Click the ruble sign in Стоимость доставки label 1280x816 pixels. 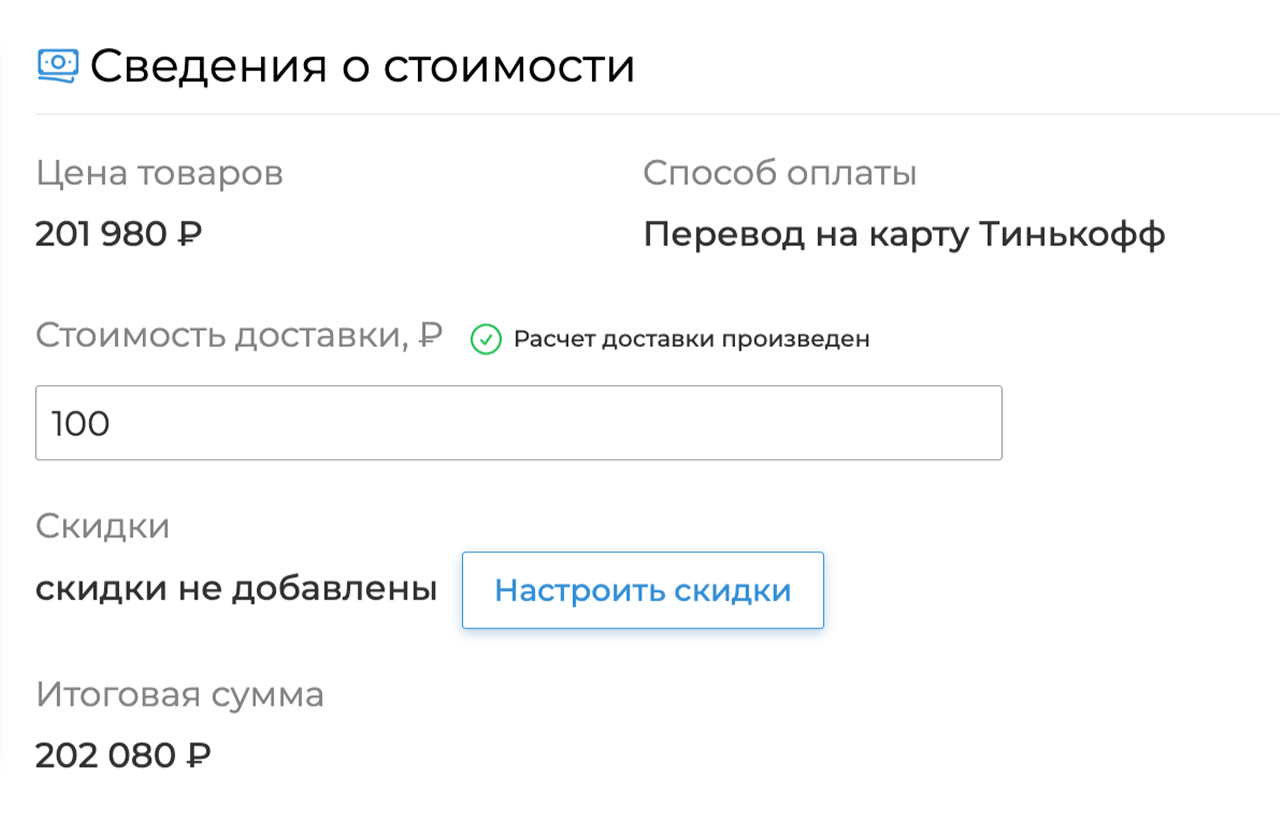430,336
